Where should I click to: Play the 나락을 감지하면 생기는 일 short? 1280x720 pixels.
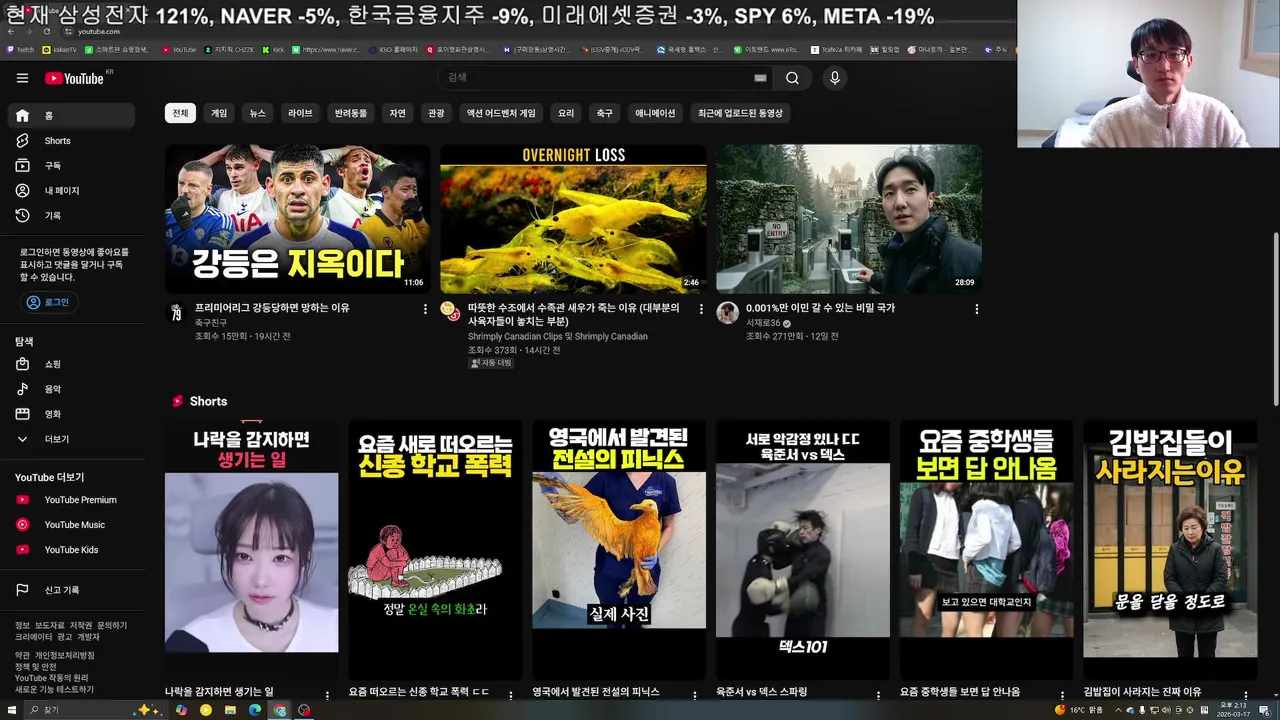(251, 549)
